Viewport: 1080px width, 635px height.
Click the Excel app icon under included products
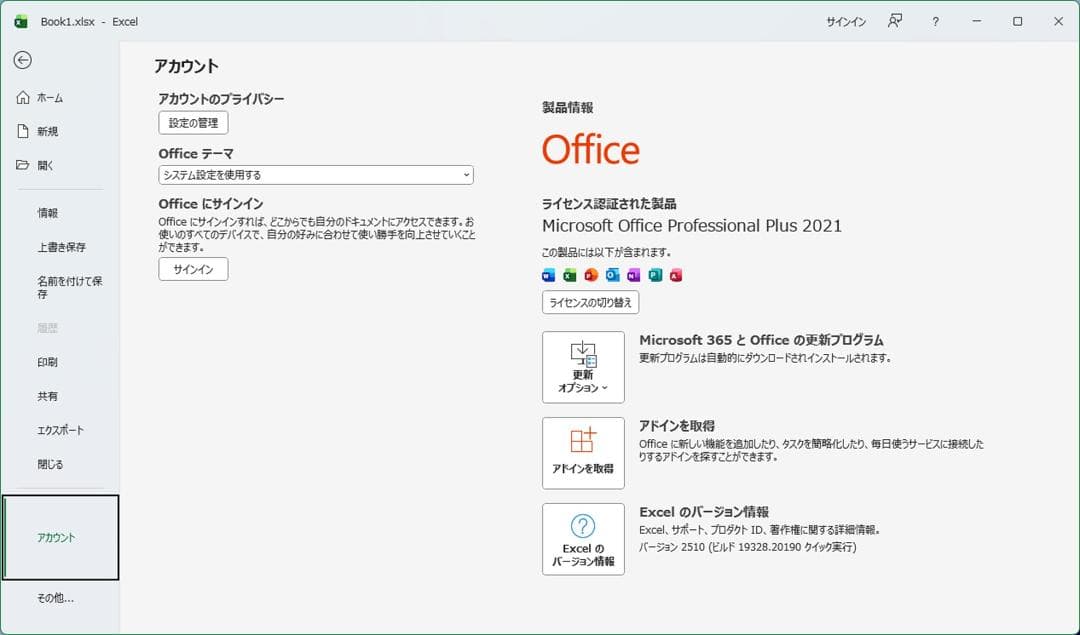click(x=570, y=275)
